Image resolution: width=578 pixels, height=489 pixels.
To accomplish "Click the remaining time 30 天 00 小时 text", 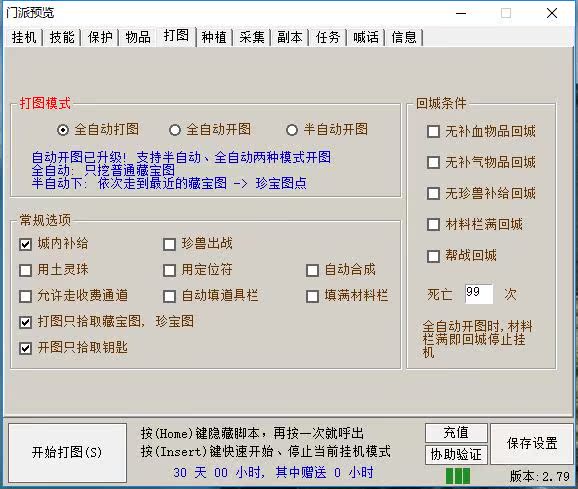I will click(x=218, y=473).
